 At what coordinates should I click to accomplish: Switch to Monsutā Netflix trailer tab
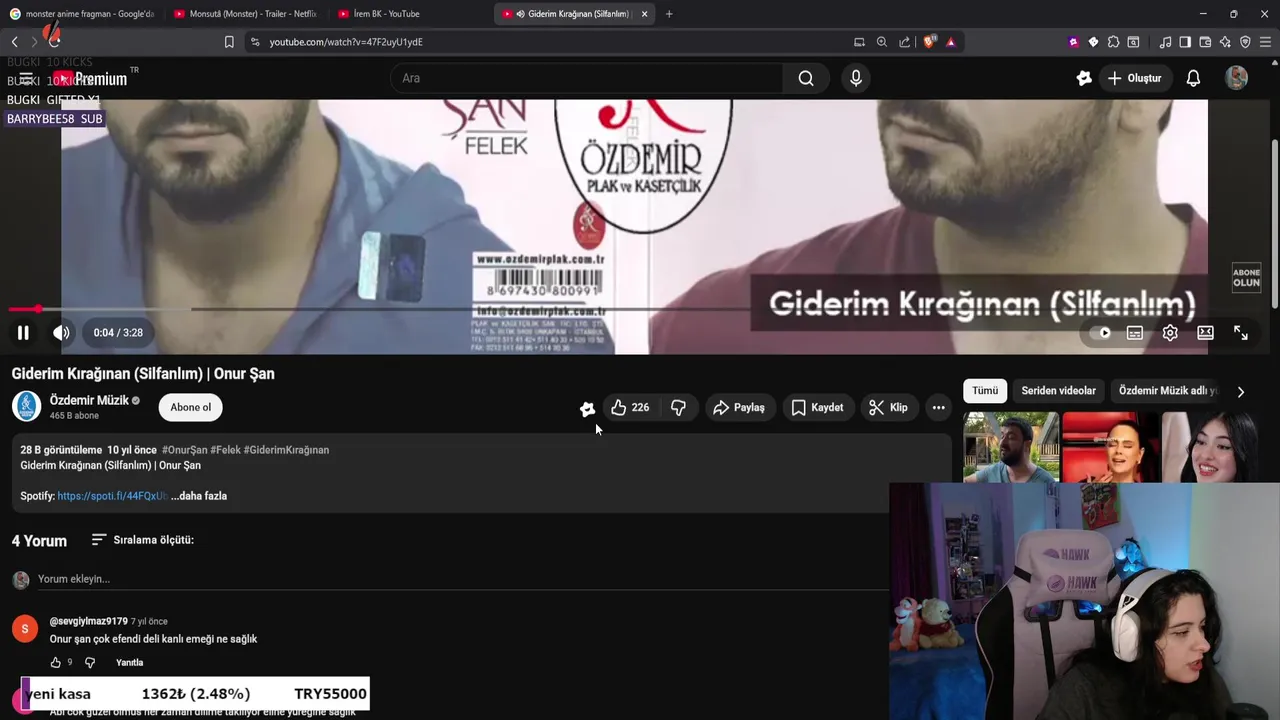244,14
